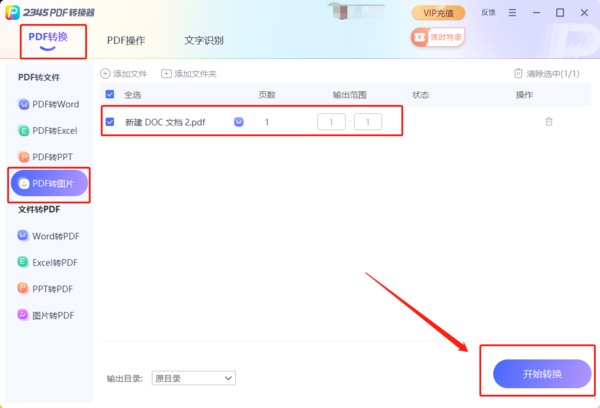Select PPT转PDF text in the sidebar
The width and height of the screenshot is (600, 408).
[x=52, y=289]
